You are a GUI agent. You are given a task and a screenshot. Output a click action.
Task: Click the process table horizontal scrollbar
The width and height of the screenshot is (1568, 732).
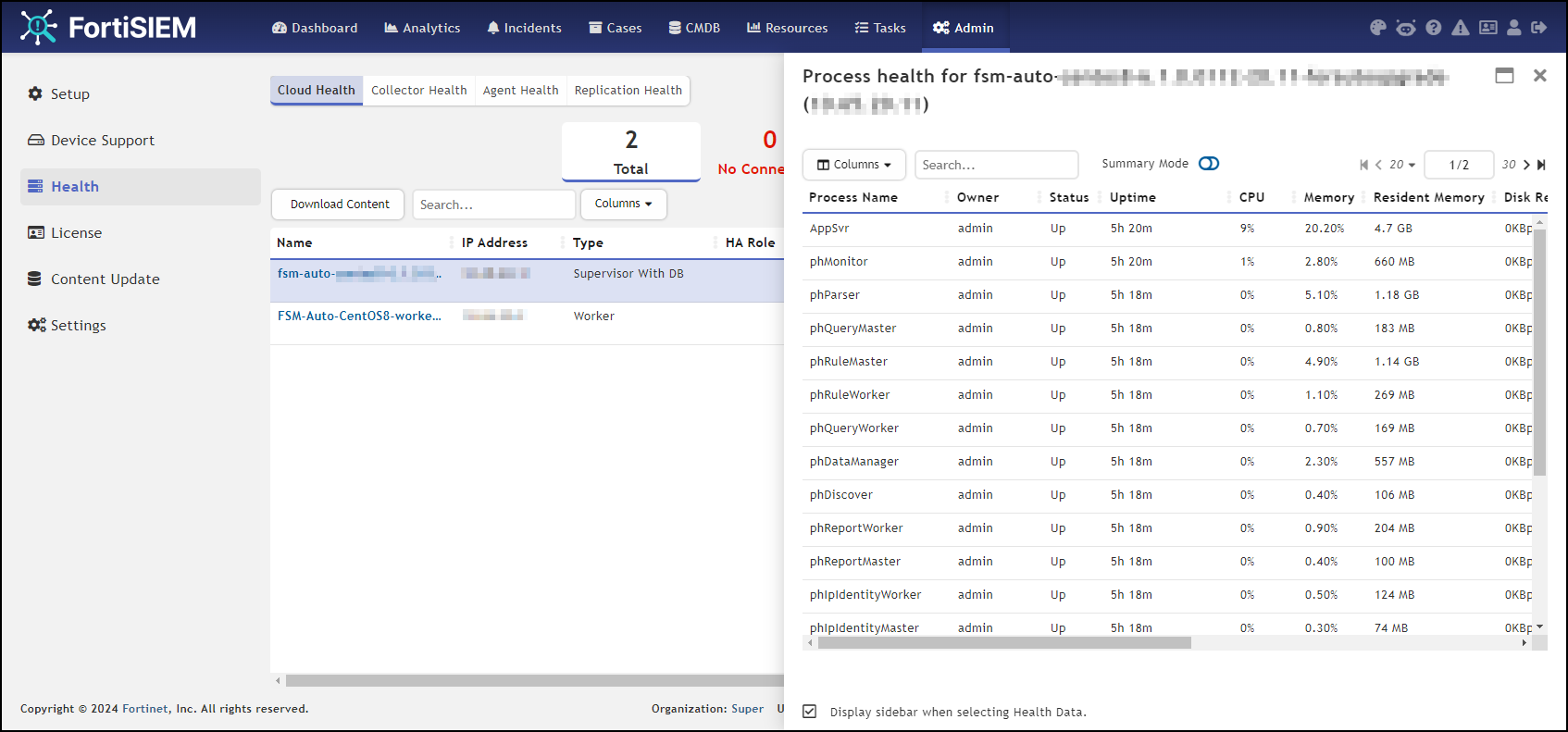(x=1003, y=642)
